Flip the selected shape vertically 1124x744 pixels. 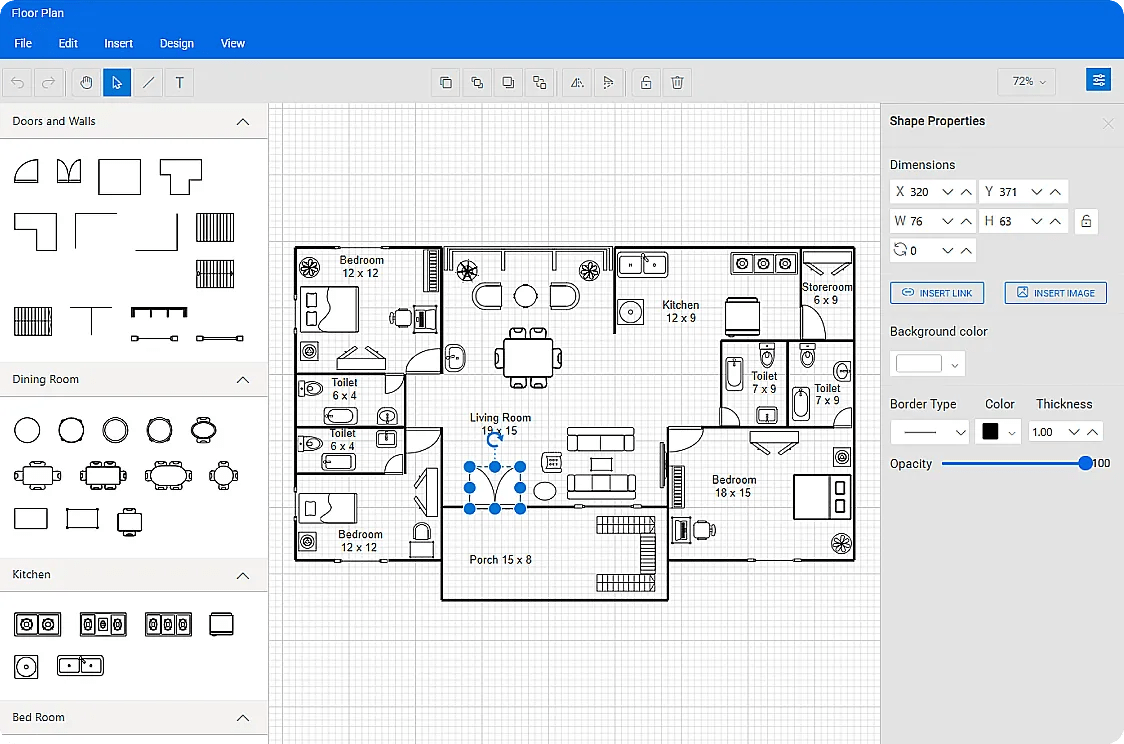(x=608, y=82)
